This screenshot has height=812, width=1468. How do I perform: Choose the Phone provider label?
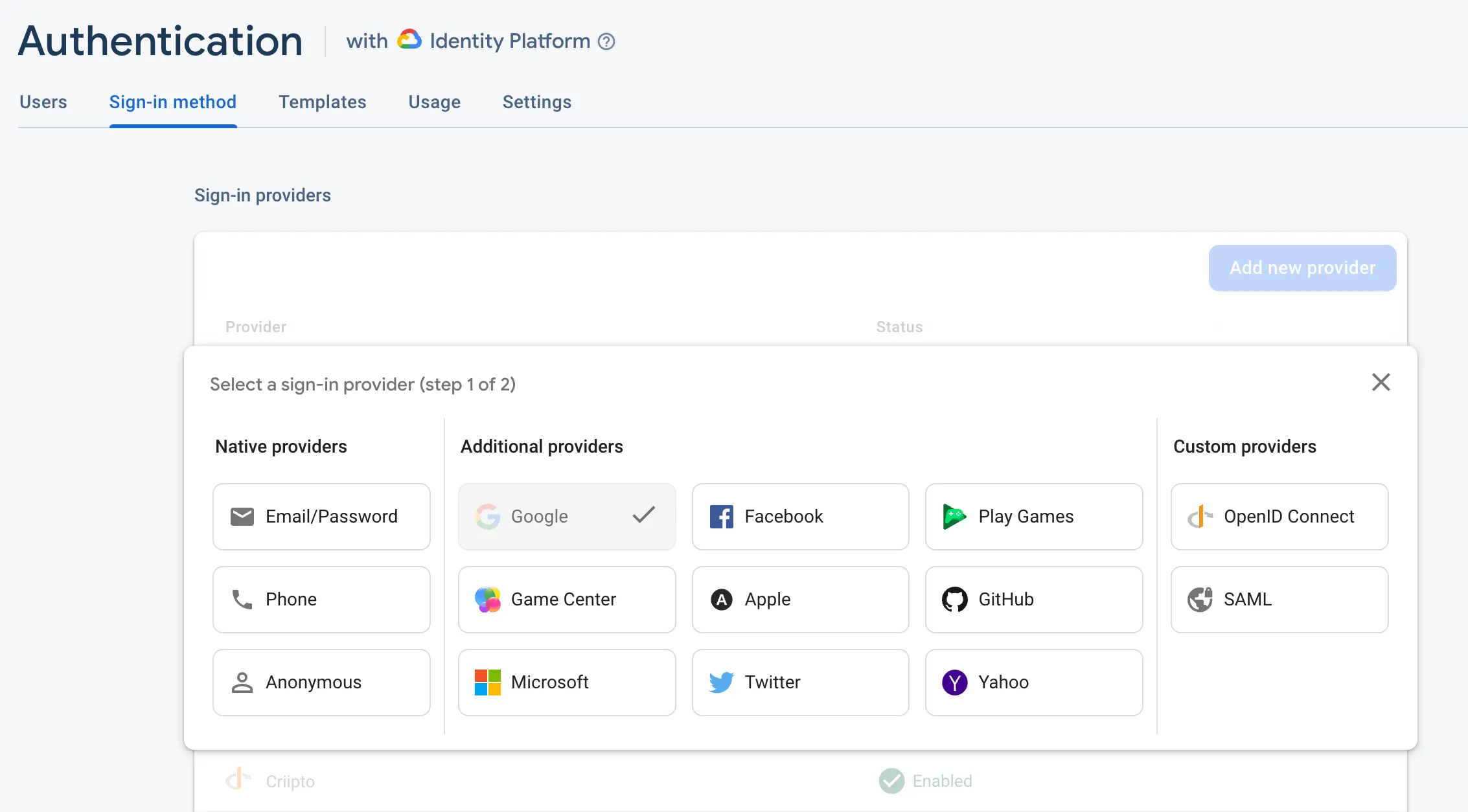[292, 600]
